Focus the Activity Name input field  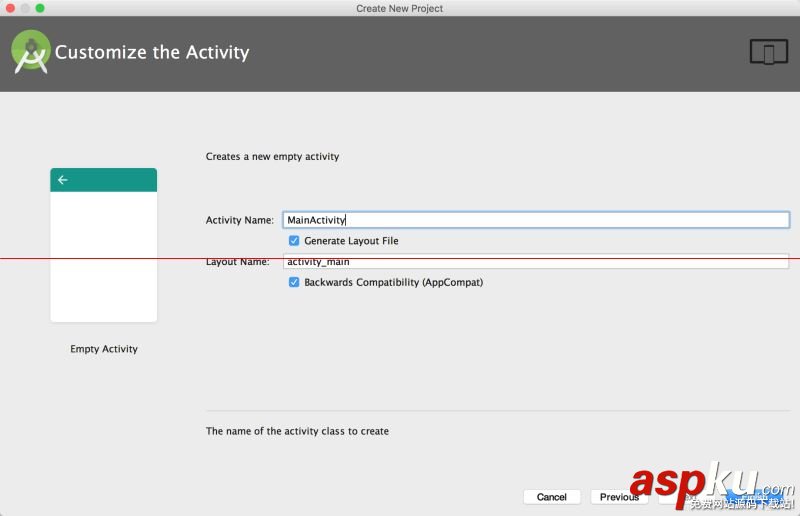tap(536, 220)
